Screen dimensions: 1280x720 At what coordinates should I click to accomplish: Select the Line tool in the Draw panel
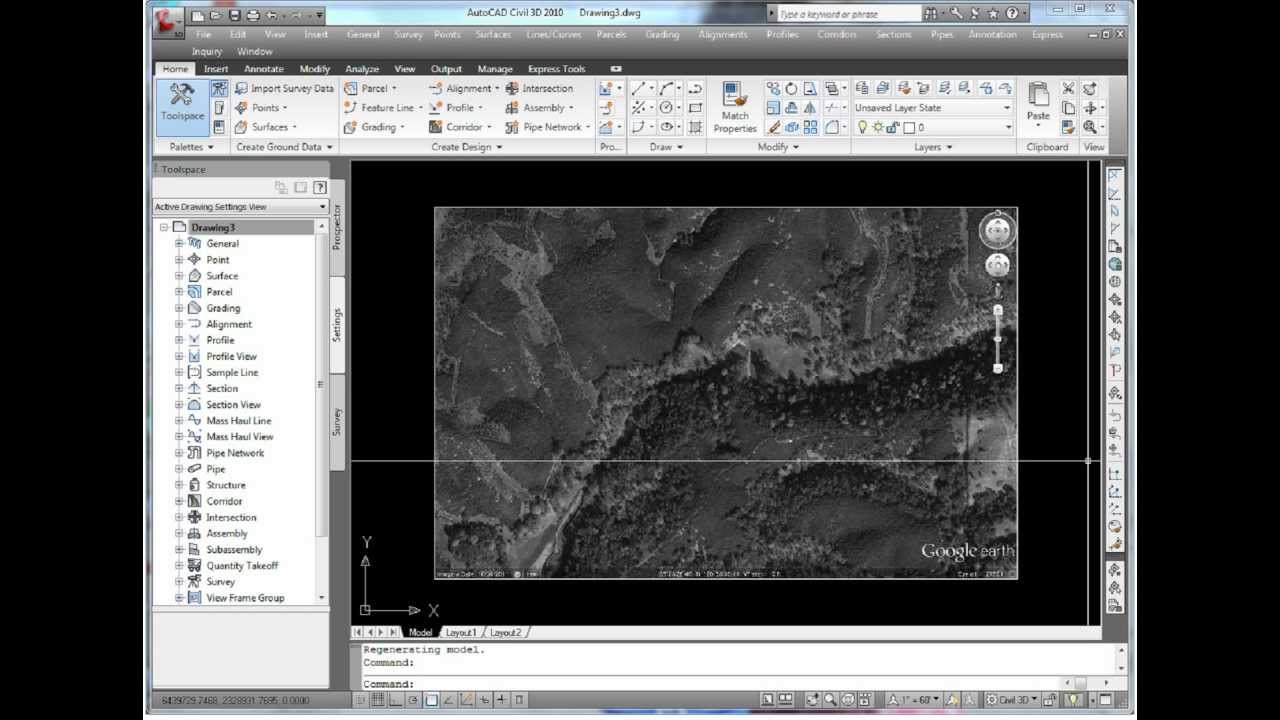point(638,88)
